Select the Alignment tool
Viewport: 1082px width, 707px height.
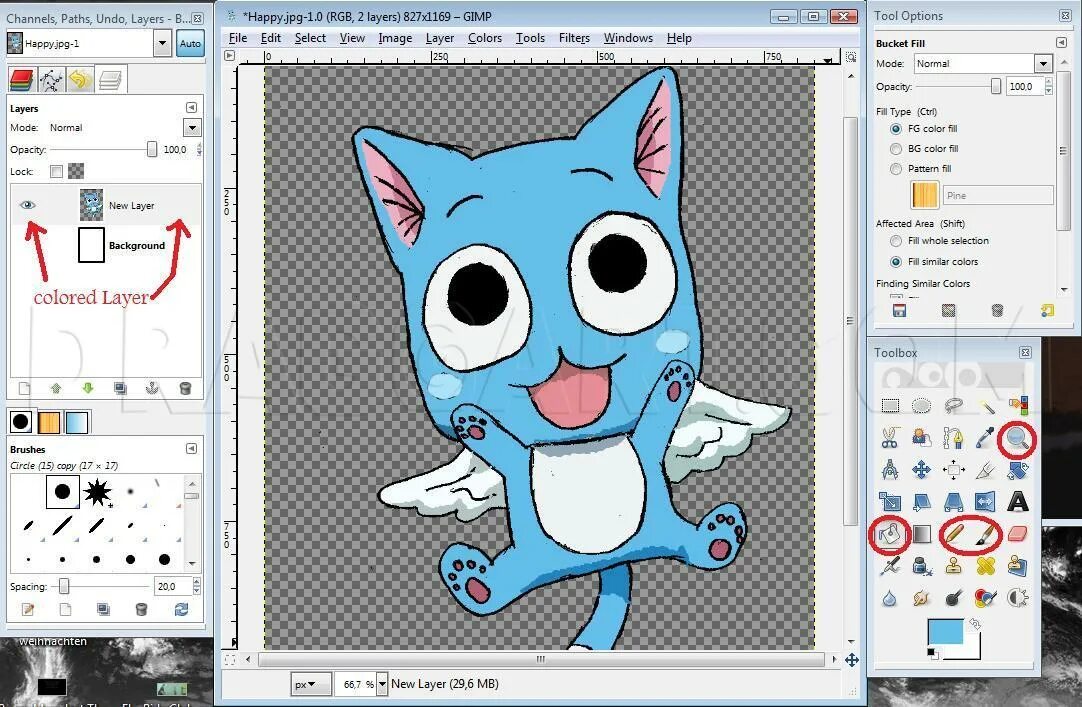pos(954,470)
